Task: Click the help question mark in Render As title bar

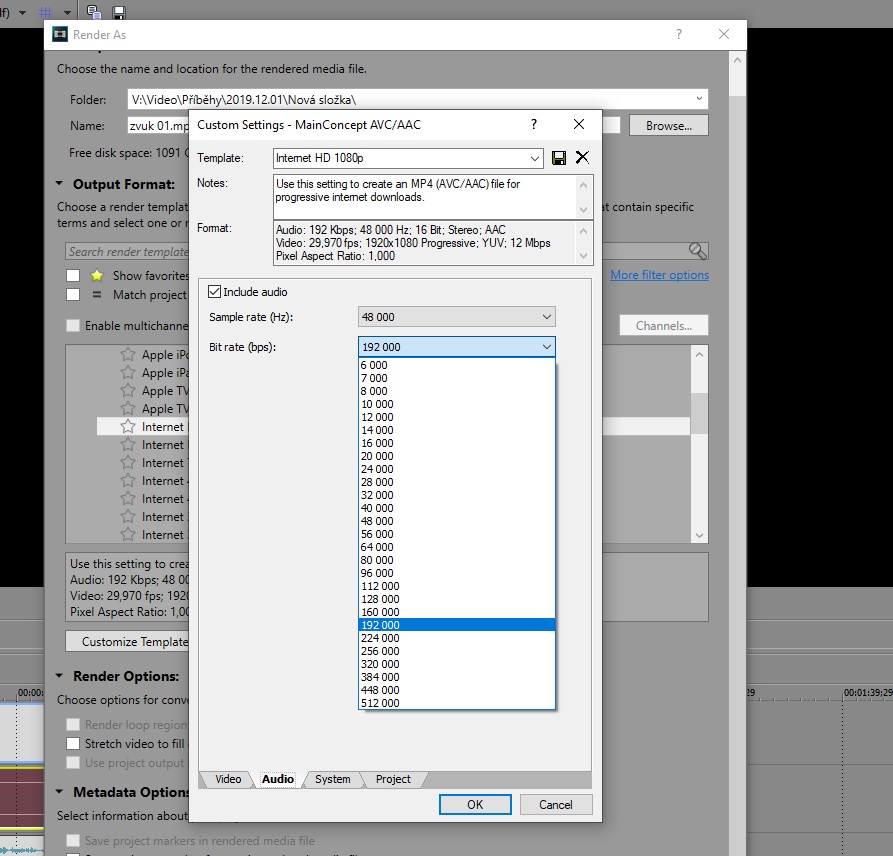Action: point(679,34)
